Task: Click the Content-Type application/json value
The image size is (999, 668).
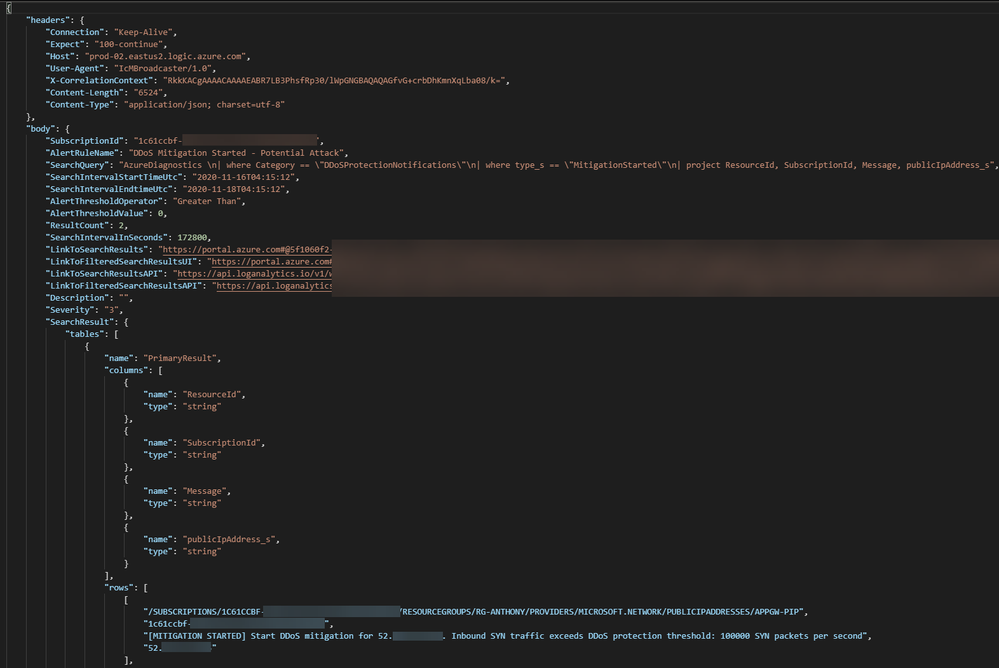Action: point(204,105)
